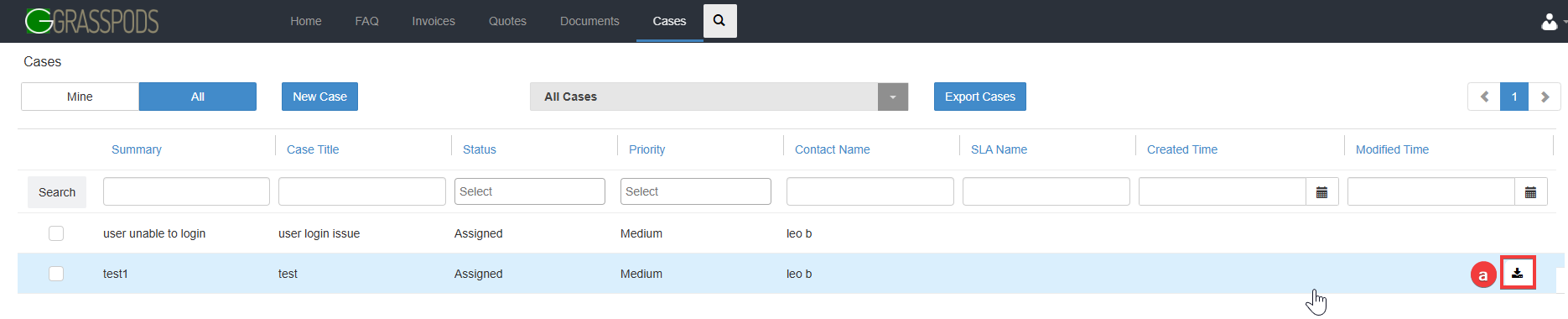Image resolution: width=1568 pixels, height=319 pixels.
Task: Toggle the Mine cases filter
Action: [x=80, y=97]
